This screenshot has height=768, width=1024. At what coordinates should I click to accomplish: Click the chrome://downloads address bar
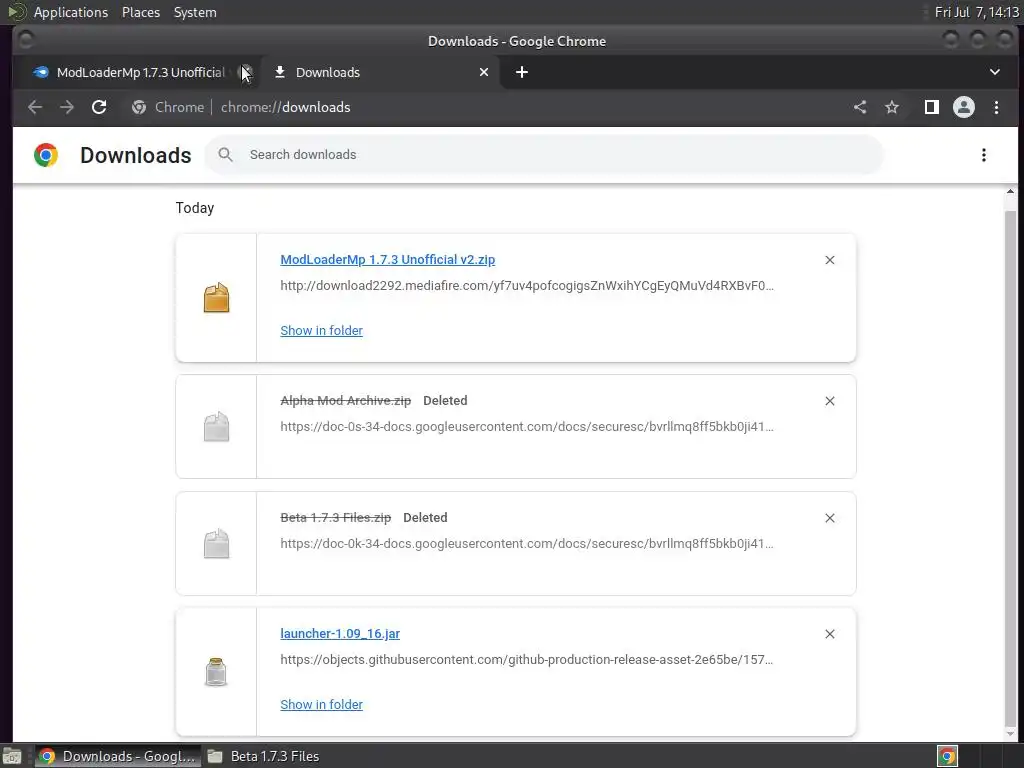pyautogui.click(x=285, y=107)
